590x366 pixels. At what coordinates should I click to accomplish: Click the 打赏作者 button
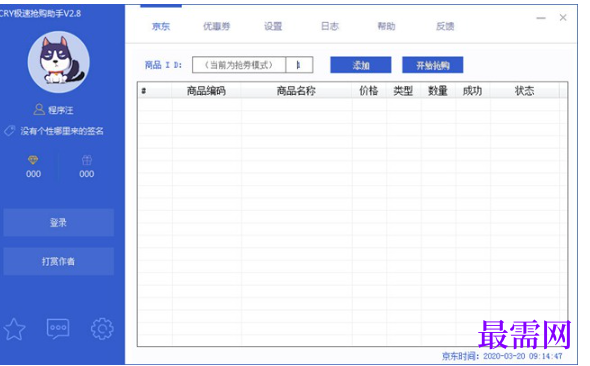pos(58,261)
